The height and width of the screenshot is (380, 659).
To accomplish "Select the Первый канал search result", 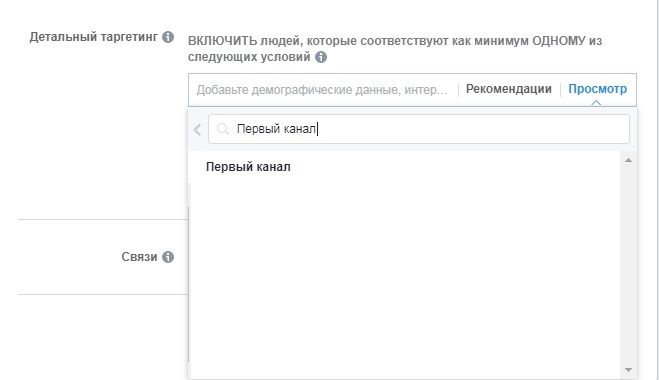I will [x=248, y=167].
